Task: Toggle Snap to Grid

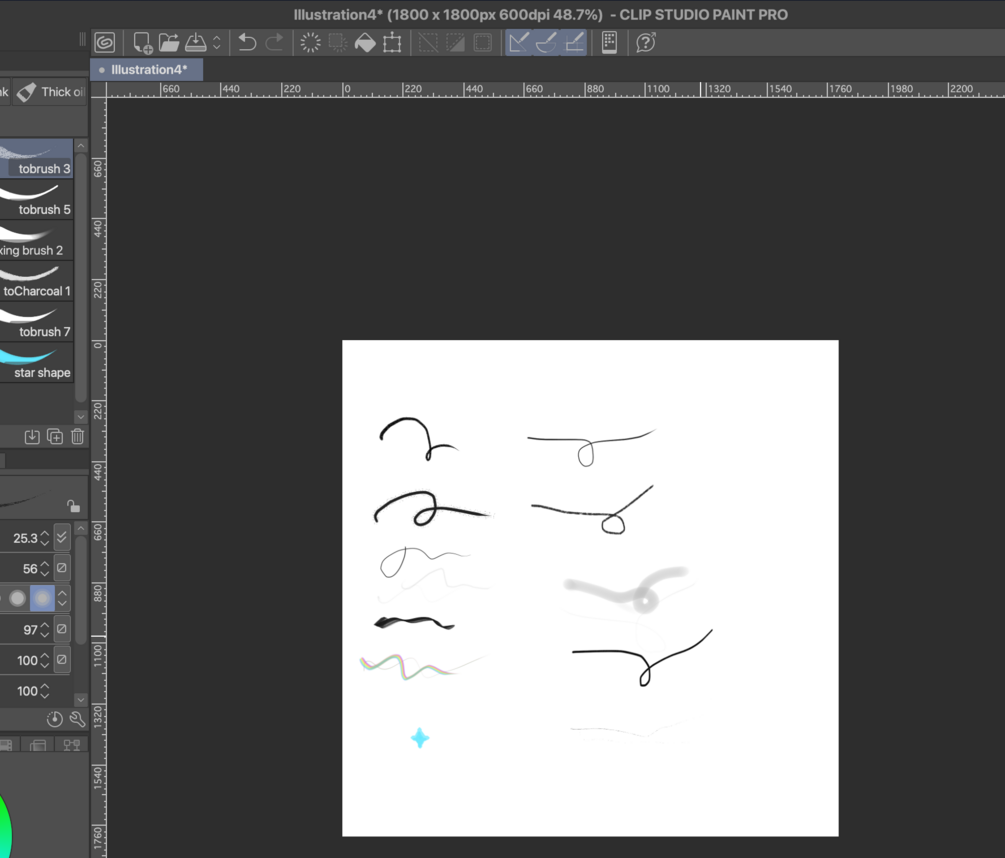Action: tap(574, 42)
